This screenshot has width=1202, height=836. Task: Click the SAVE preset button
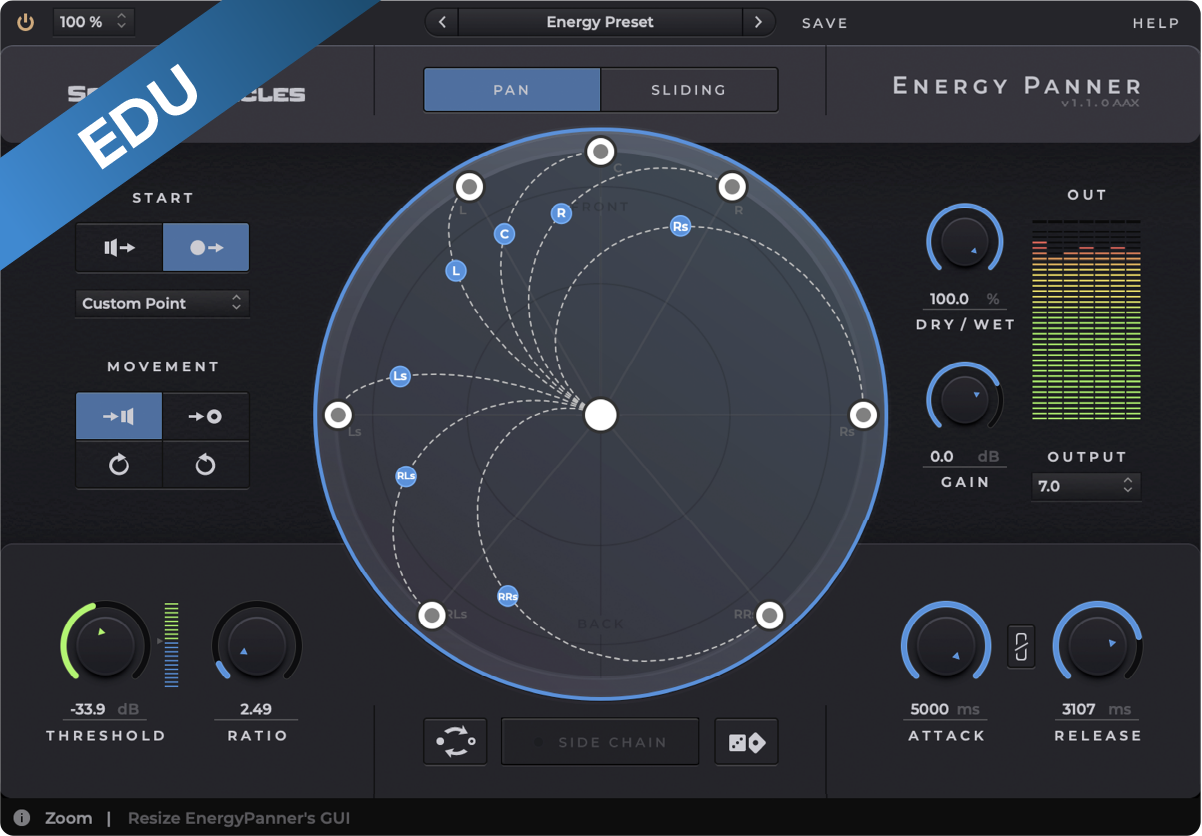click(x=825, y=23)
